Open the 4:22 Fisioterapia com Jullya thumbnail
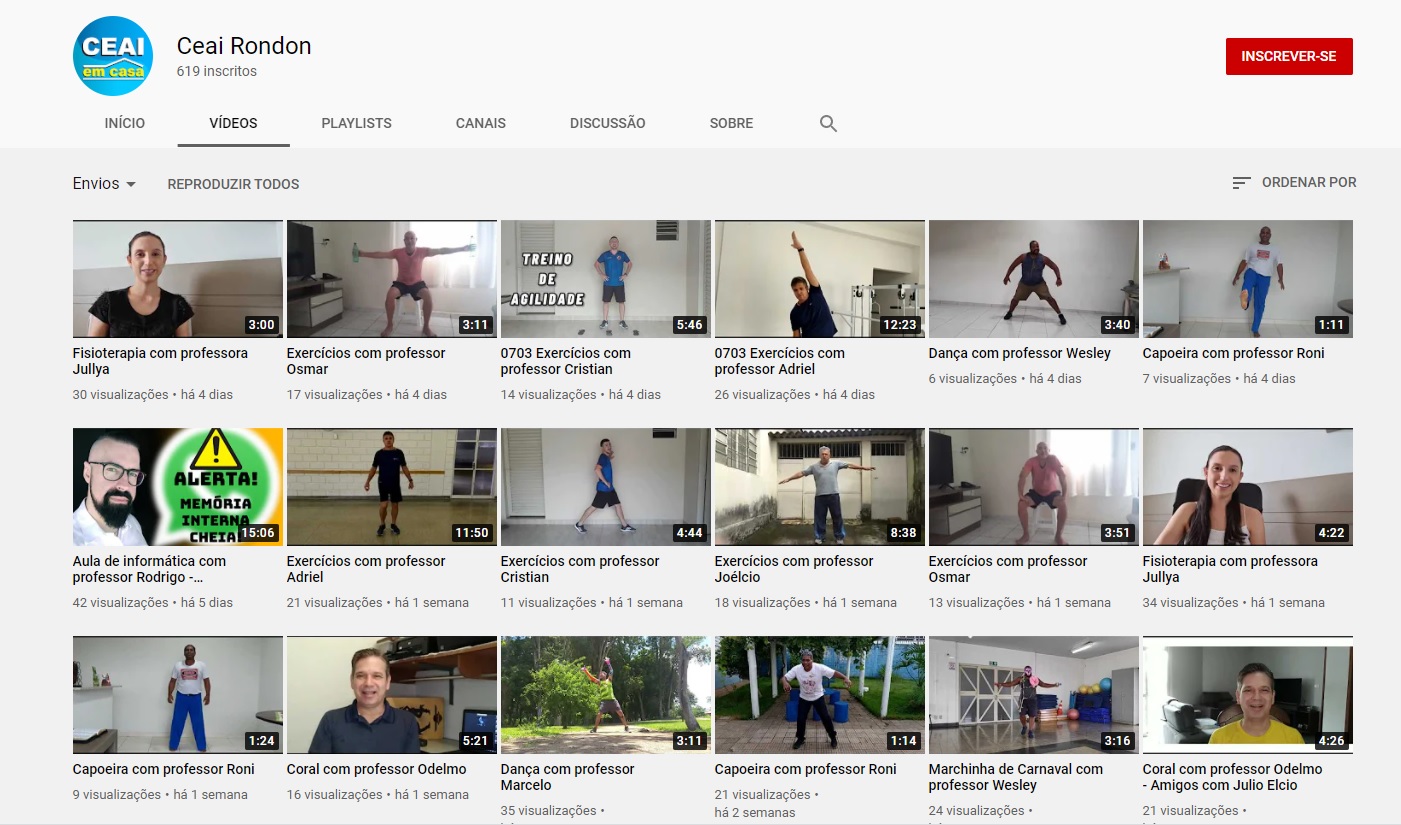The image size is (1401, 825). pos(1248,487)
